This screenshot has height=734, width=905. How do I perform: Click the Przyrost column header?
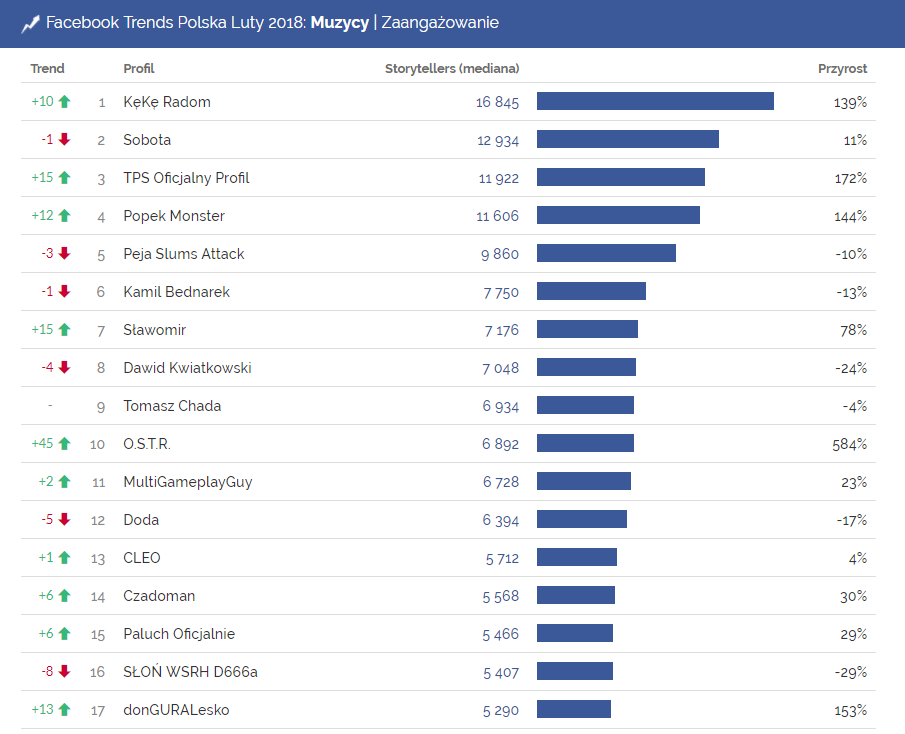842,69
